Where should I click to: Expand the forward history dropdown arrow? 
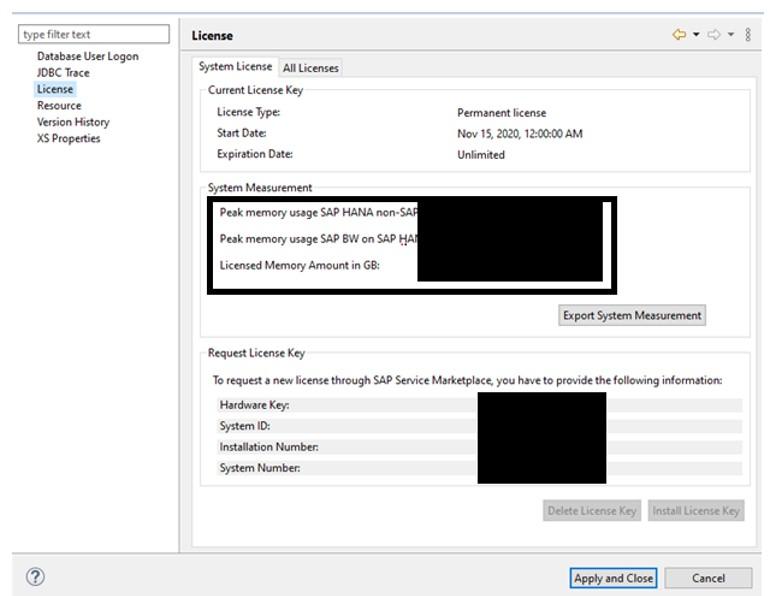(731, 35)
